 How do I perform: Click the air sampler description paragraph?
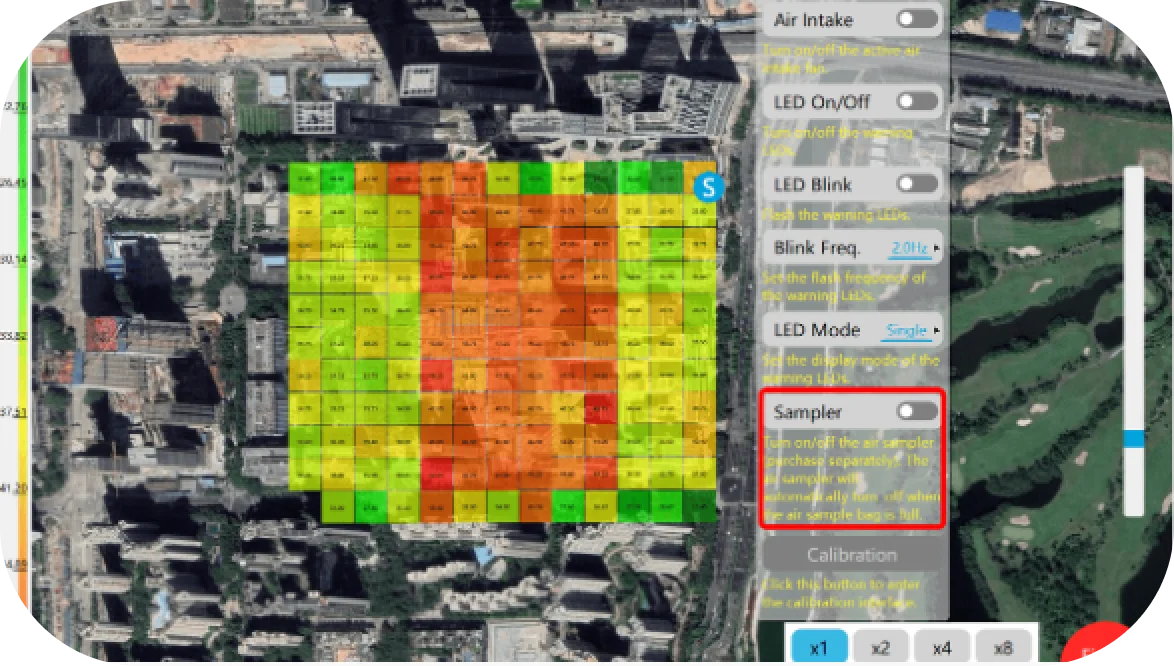click(852, 479)
